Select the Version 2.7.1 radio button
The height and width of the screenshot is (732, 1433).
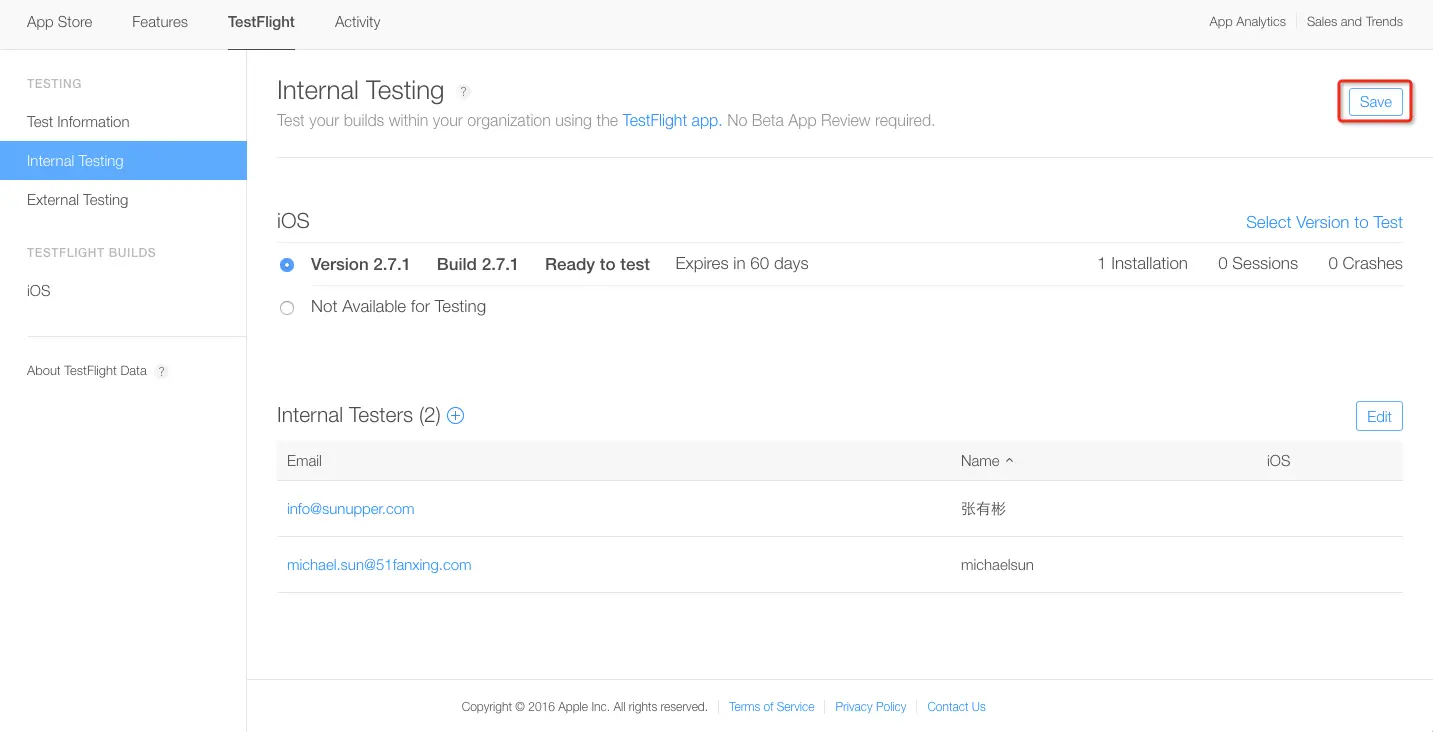287,265
